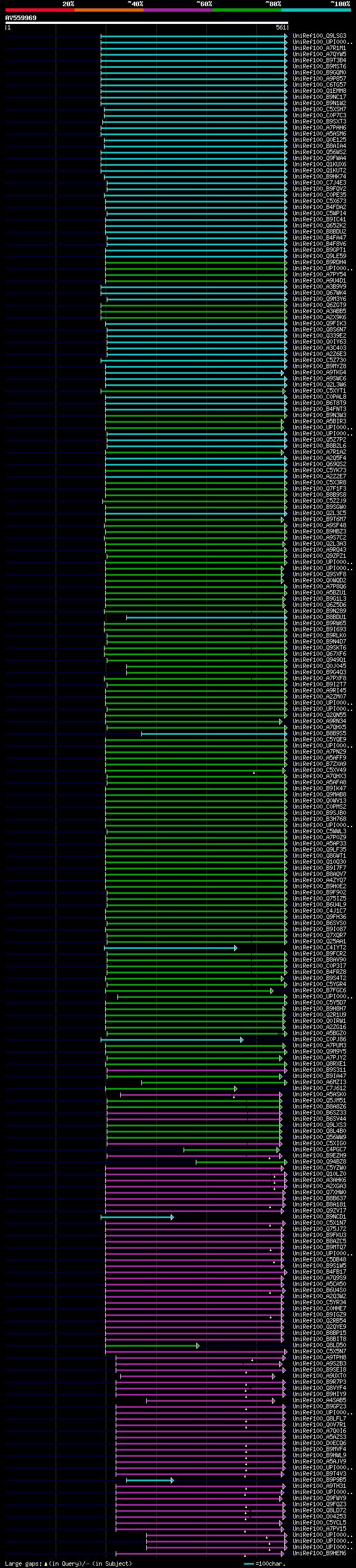Screen dimensions: 356x1568
Task: Select the UniRef100_B4FB17 label
Action: (x=319, y=1272)
